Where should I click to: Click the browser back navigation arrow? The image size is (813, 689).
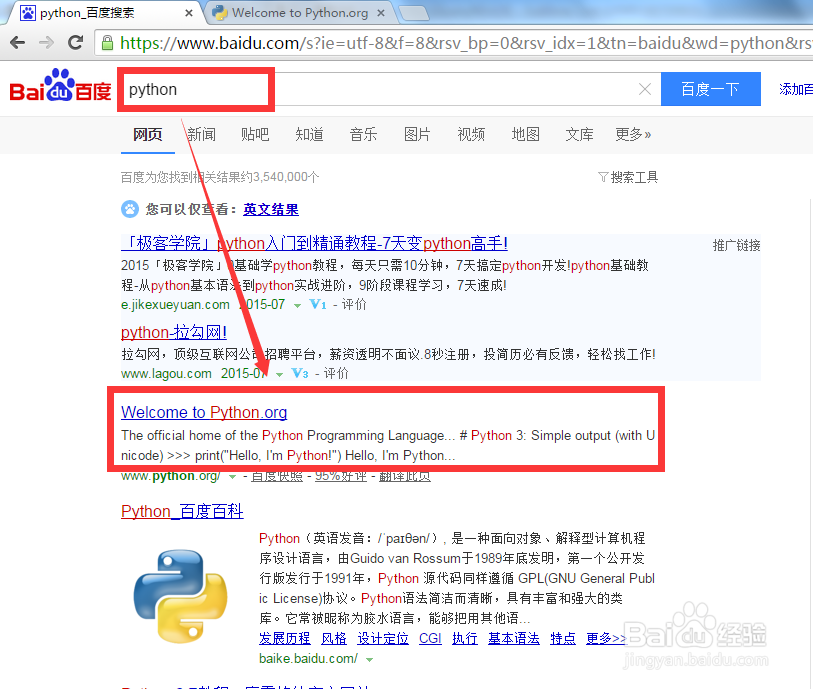18,43
